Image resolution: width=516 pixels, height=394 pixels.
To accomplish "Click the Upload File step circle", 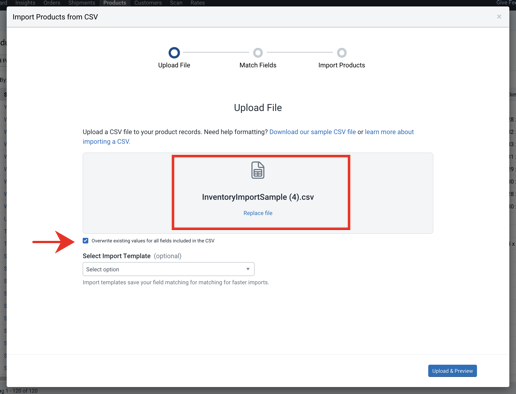I will [x=174, y=53].
